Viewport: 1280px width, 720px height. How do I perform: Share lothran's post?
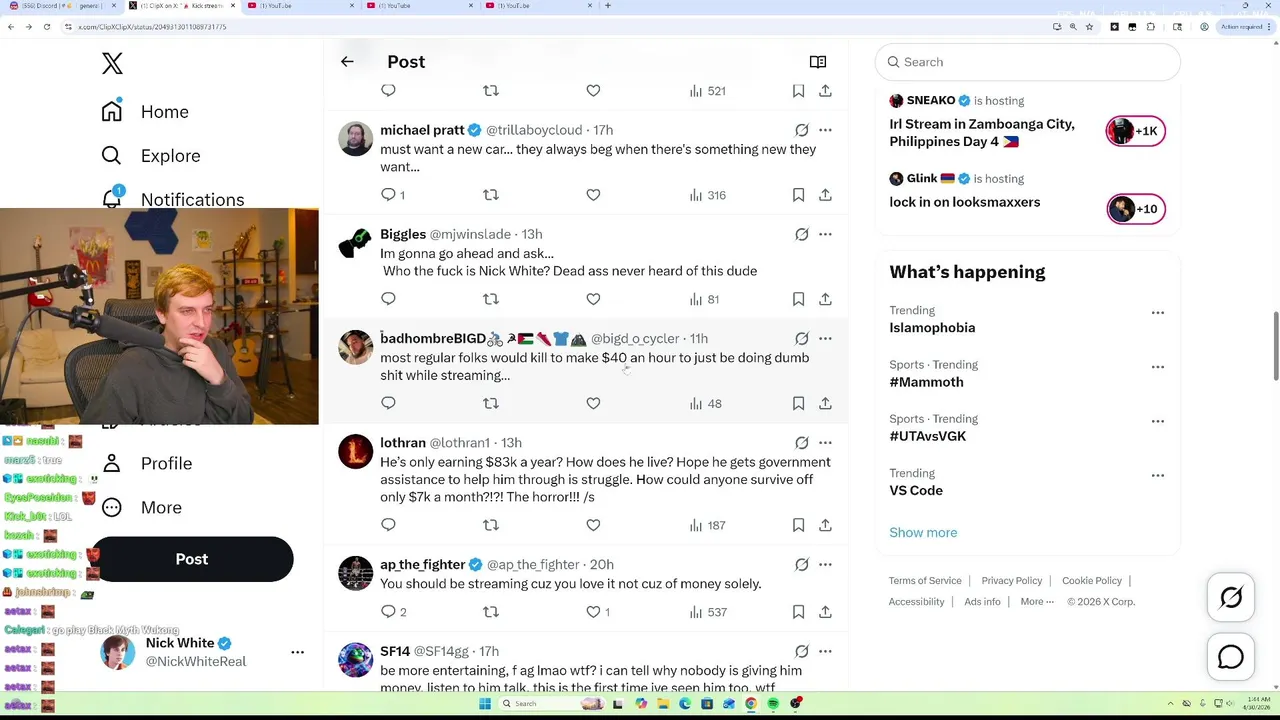825,525
